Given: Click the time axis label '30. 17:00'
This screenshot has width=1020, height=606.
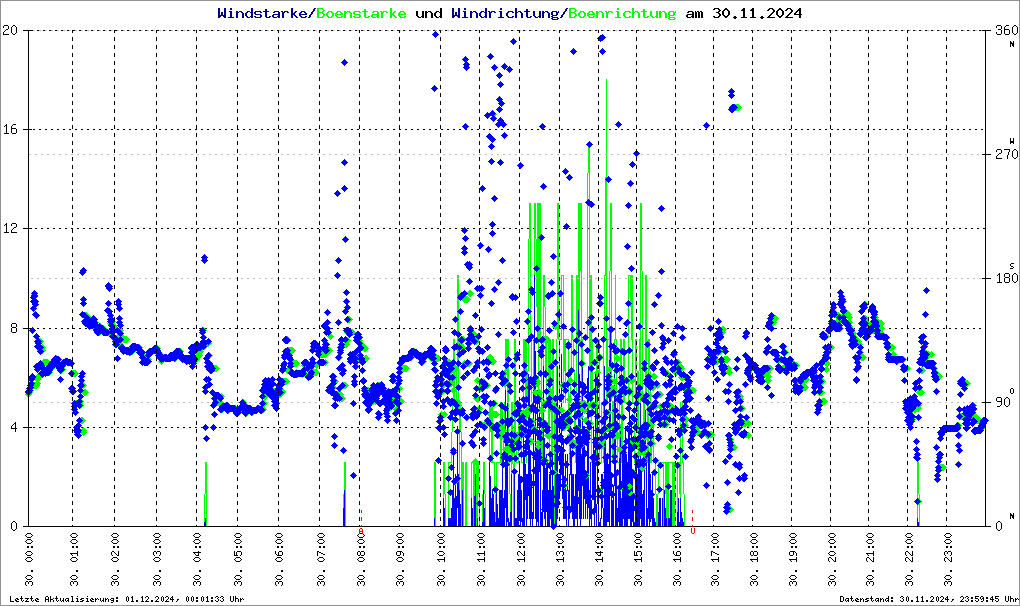Looking at the screenshot, I should pyautogui.click(x=714, y=560).
